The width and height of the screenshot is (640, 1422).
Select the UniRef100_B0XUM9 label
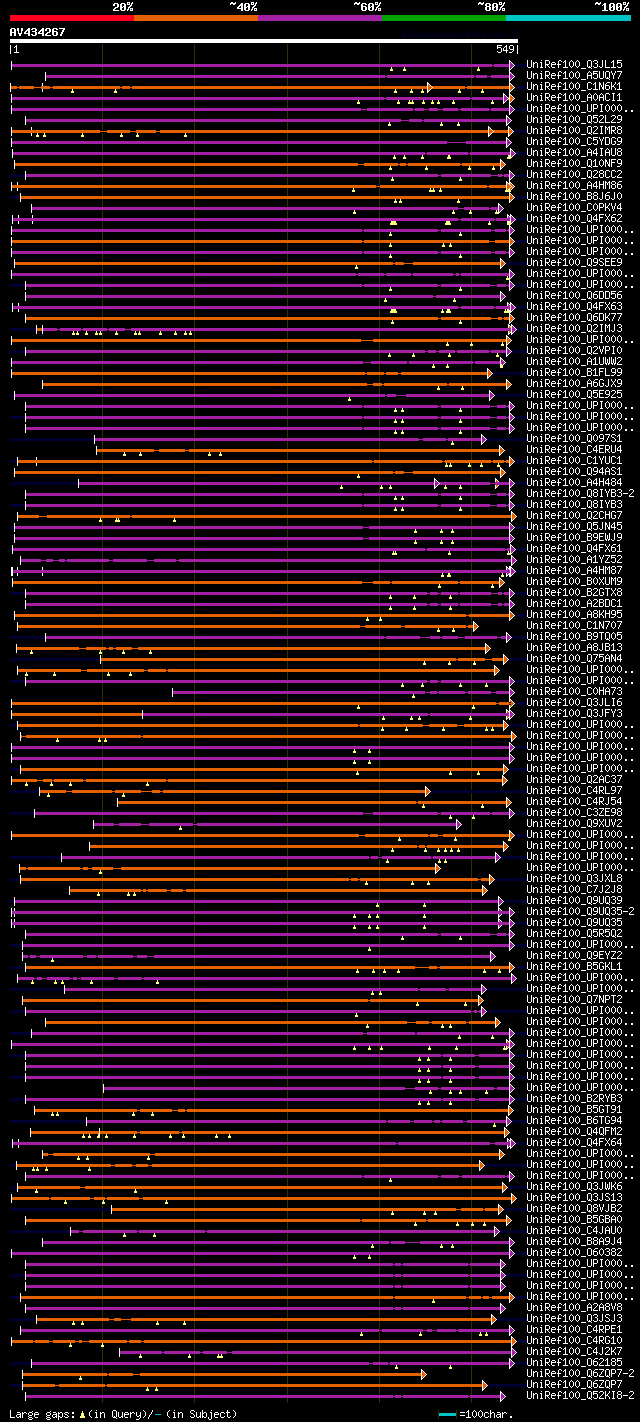coord(574,581)
